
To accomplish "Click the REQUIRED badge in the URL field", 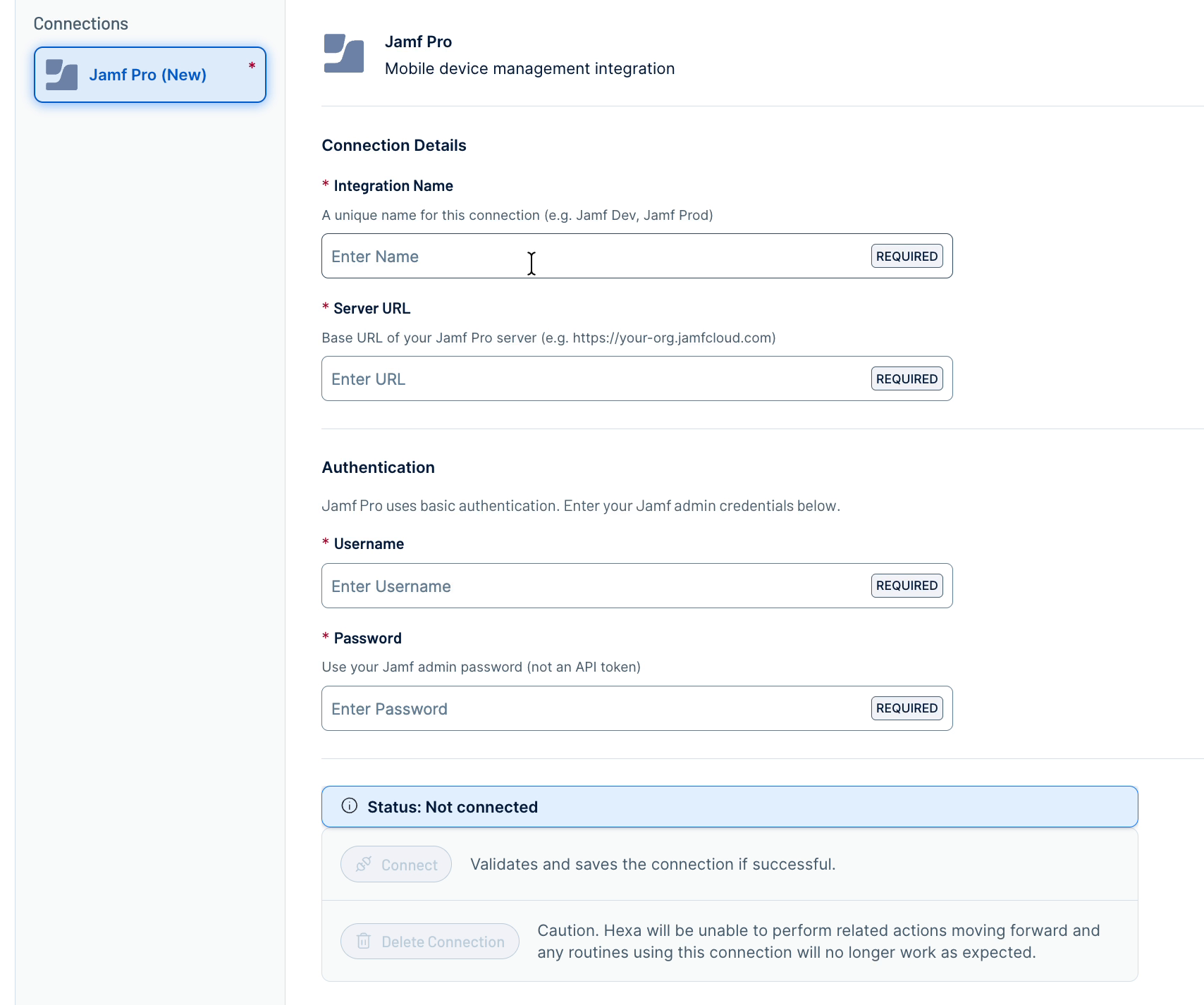I will tap(907, 378).
